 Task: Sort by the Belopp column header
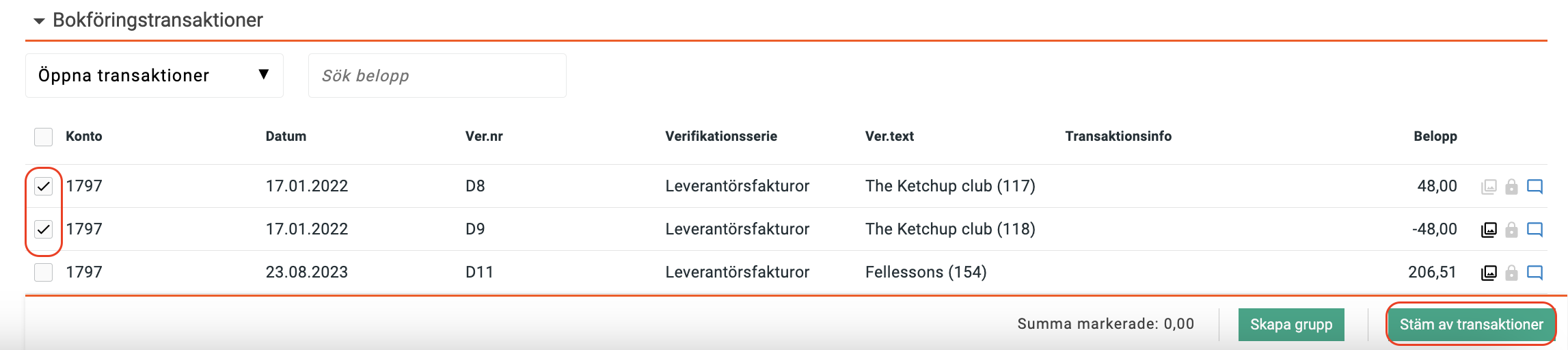tap(1435, 136)
